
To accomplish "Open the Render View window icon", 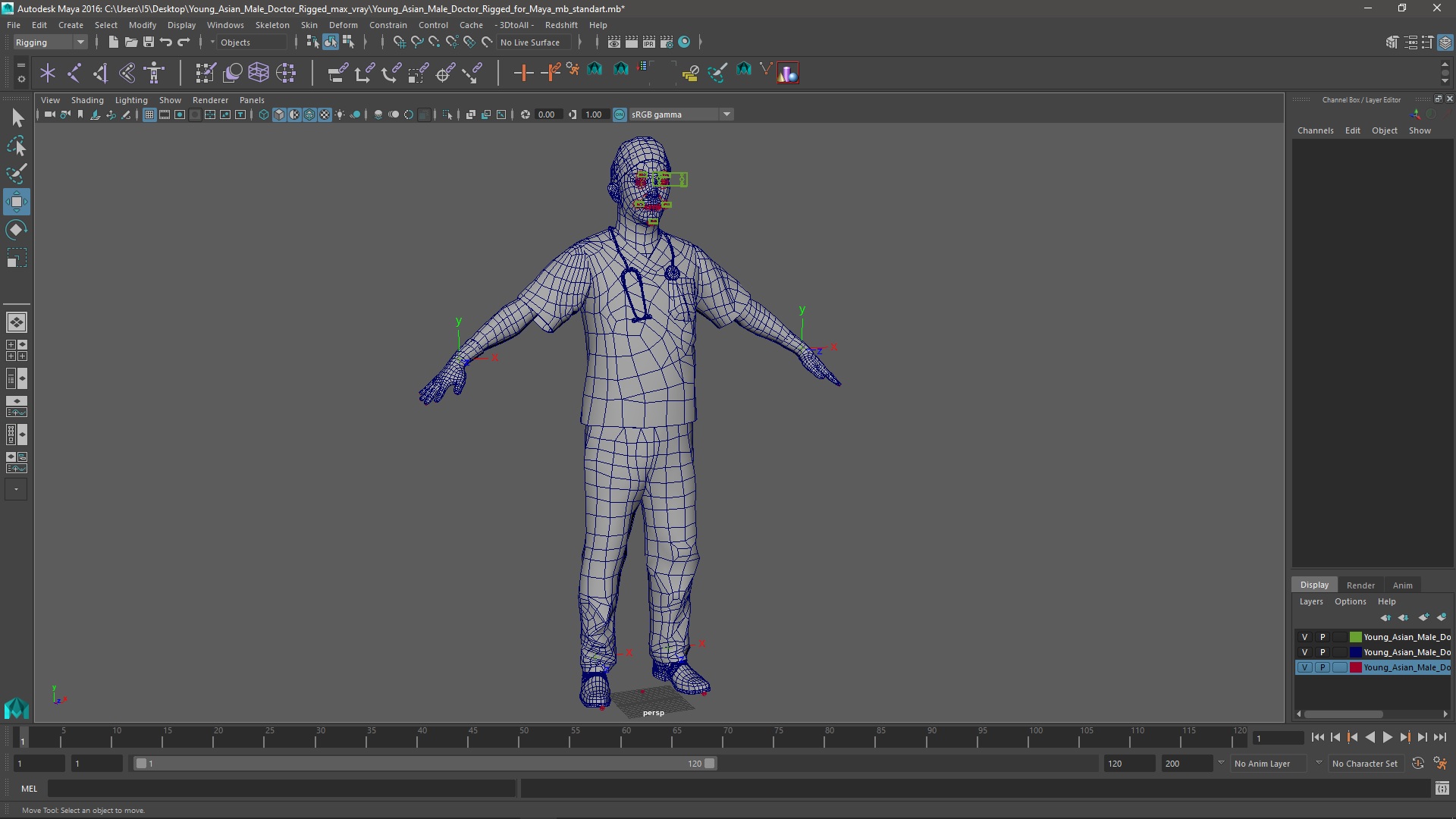I will click(613, 42).
